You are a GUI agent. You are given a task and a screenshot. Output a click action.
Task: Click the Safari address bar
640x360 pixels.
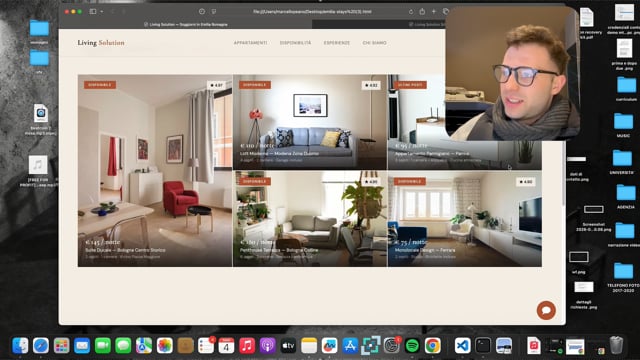pos(312,11)
